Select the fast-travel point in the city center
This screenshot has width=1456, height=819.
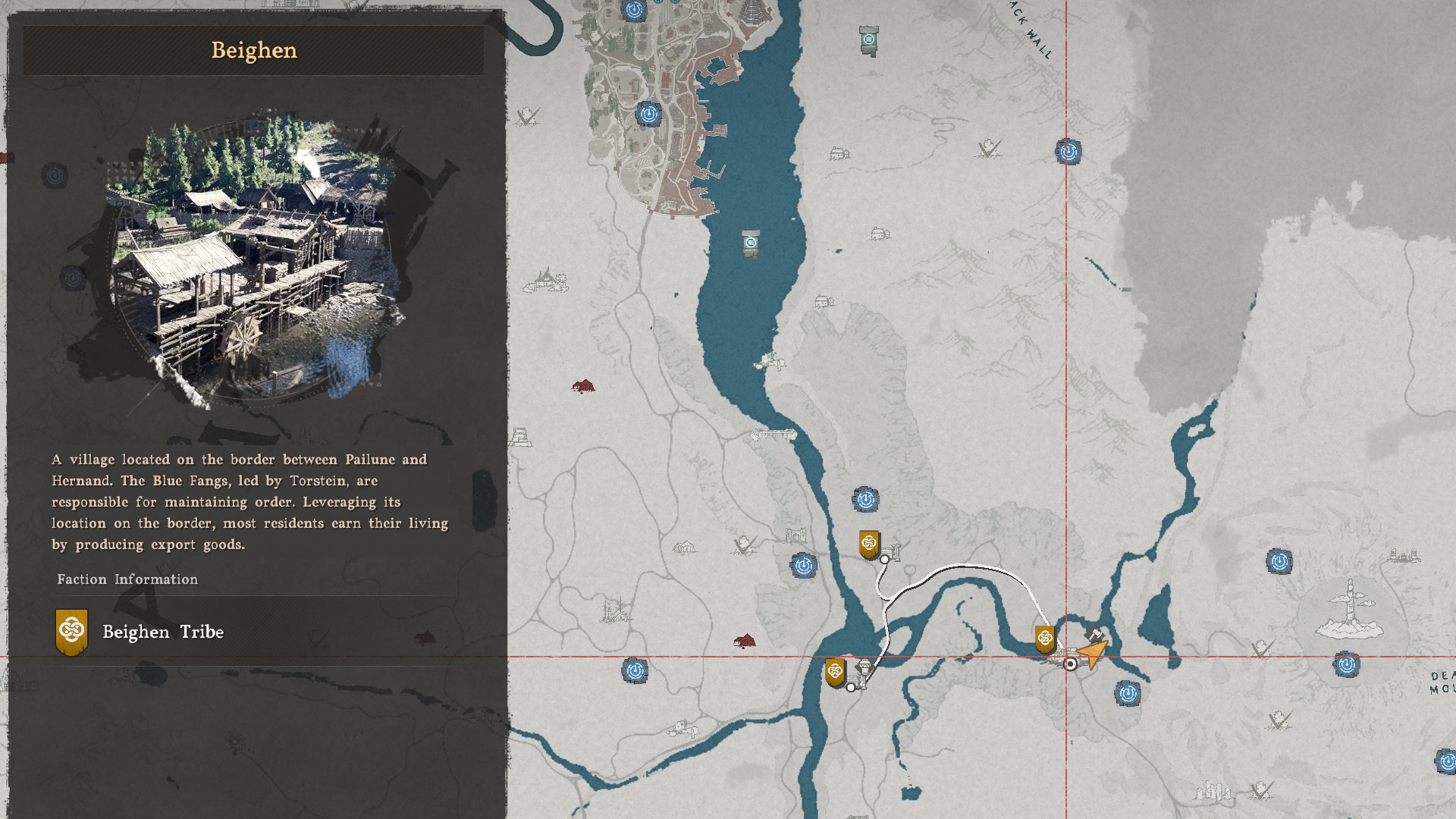[648, 115]
